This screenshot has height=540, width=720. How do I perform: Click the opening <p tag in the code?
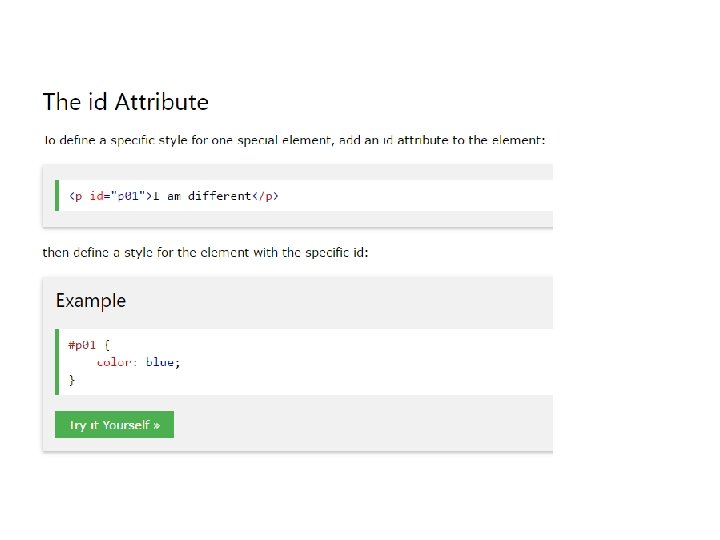click(x=75, y=196)
